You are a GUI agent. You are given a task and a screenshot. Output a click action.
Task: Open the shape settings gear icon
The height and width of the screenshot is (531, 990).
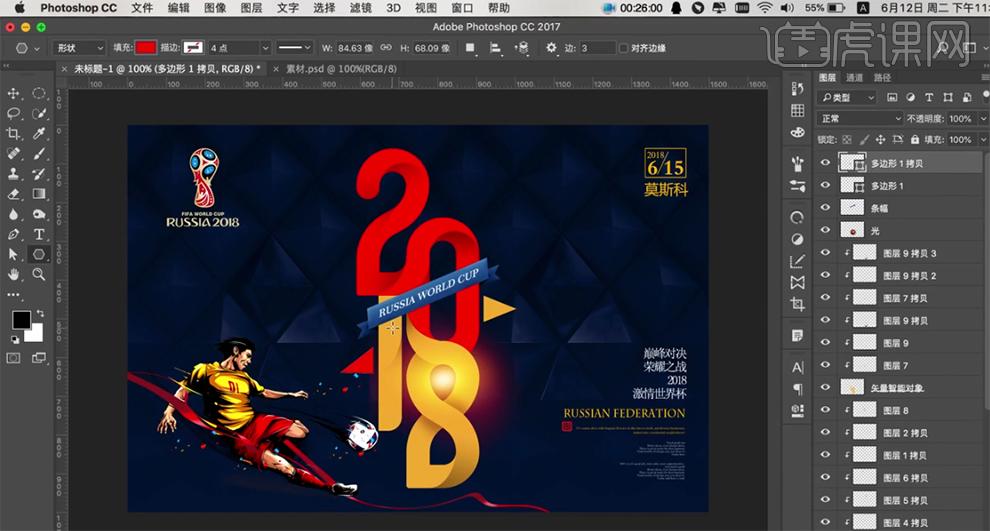[551, 48]
